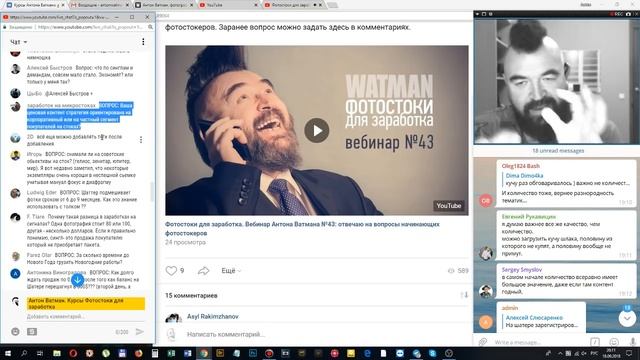
Task: Open the Чат mode dropdown
Action: (18, 42)
